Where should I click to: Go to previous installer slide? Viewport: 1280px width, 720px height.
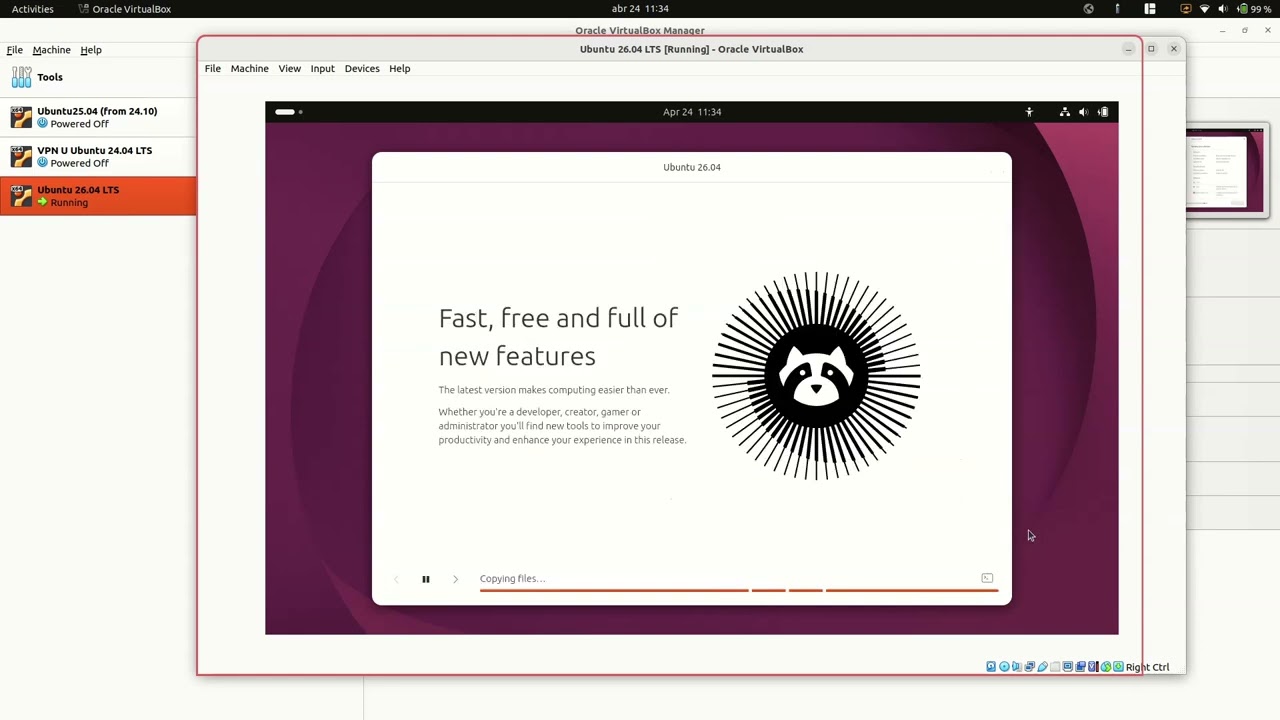[396, 579]
